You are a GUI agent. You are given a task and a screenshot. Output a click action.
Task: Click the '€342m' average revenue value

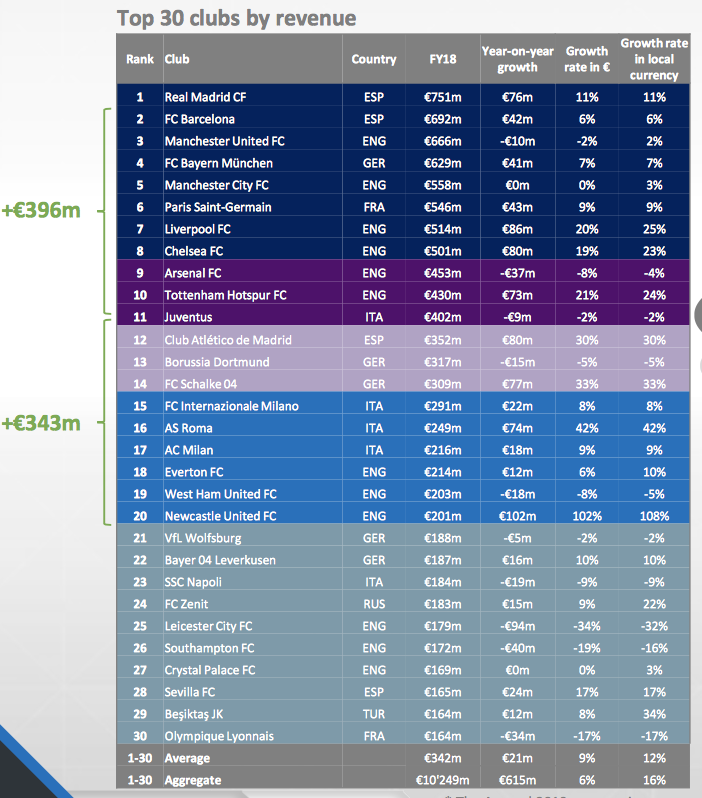(442, 758)
